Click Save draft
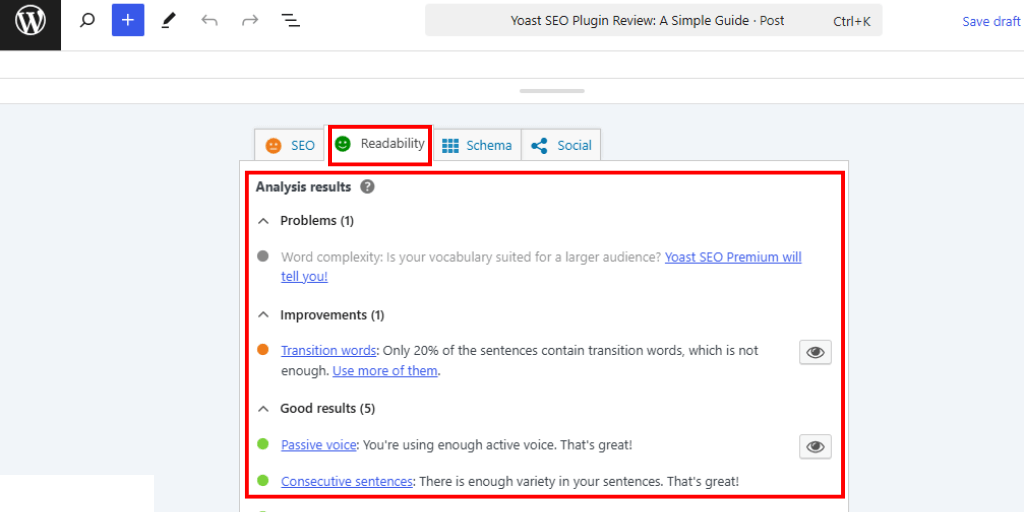The image size is (1024, 512). tap(991, 21)
